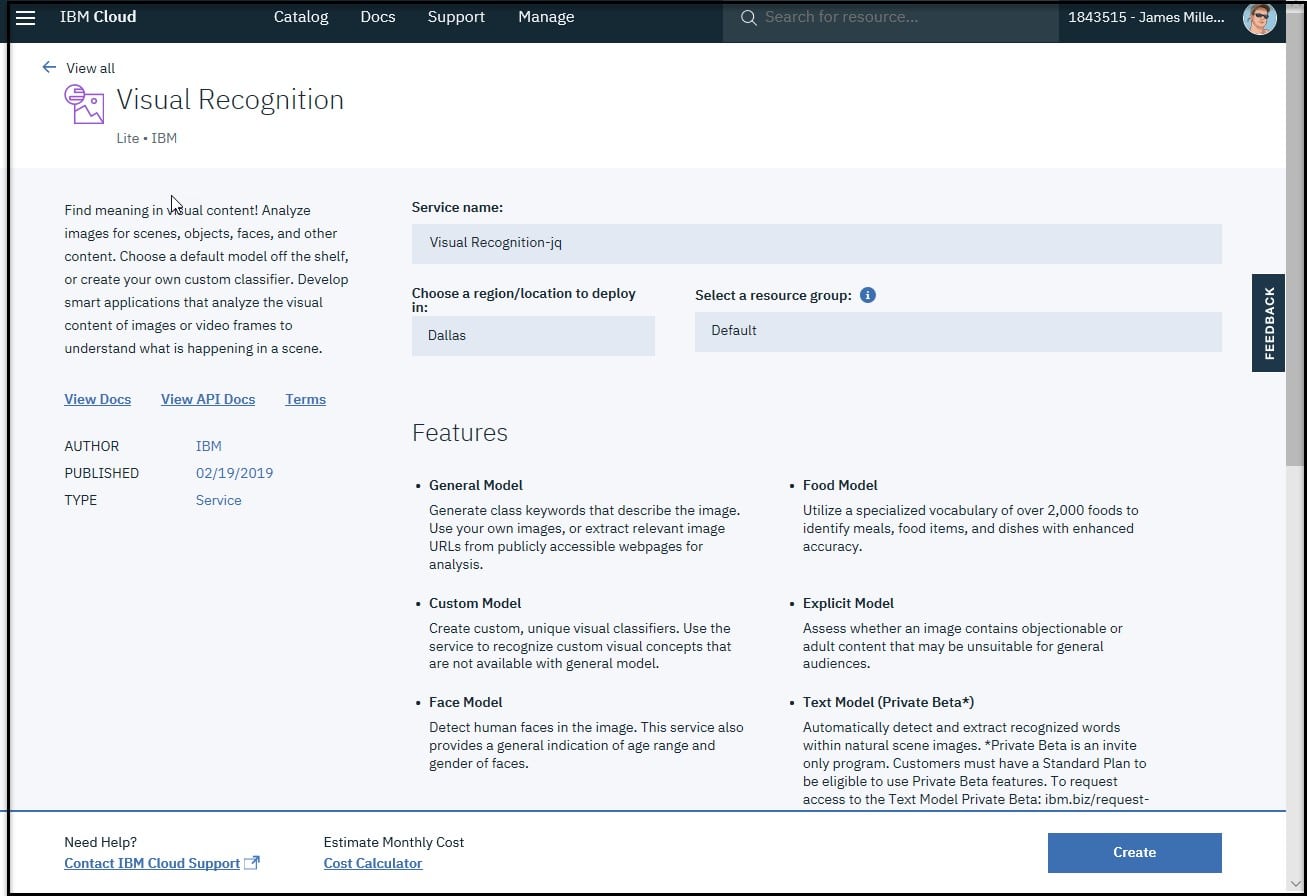Click the resource group info icon

pyautogui.click(x=868, y=295)
